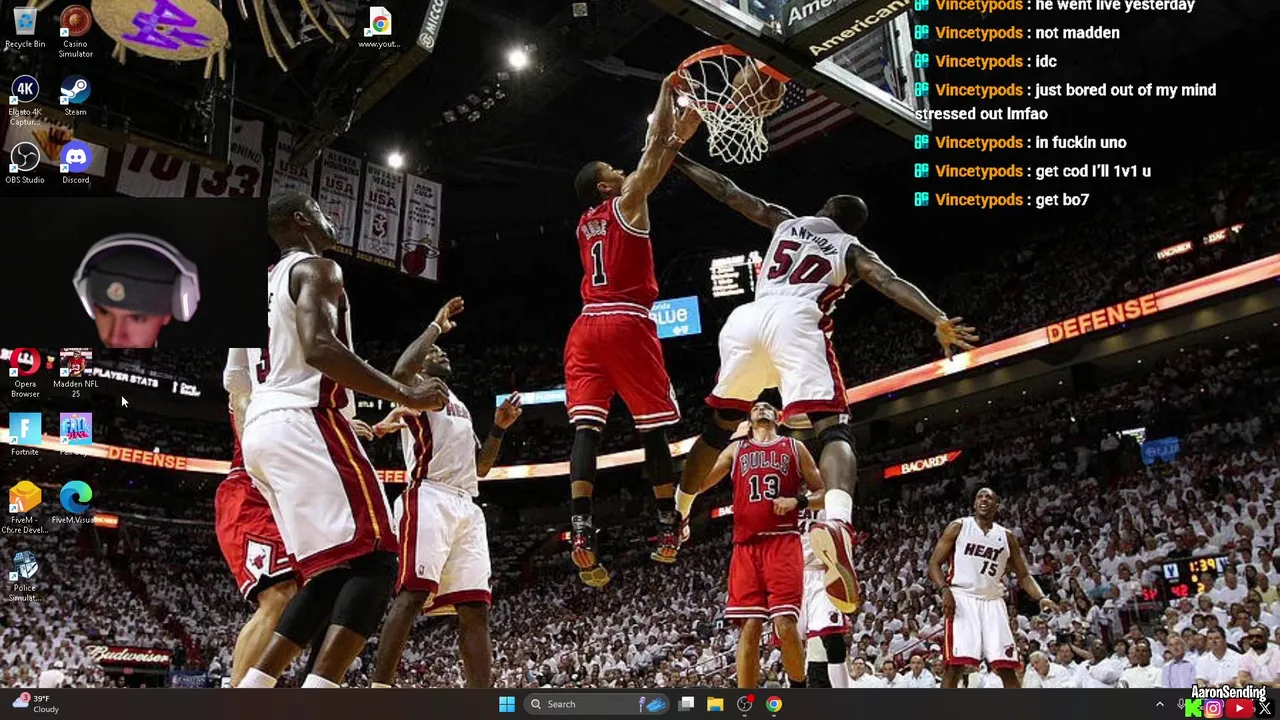Open the Madden NFL 25 shortcut
The image size is (1280, 720).
(75, 374)
